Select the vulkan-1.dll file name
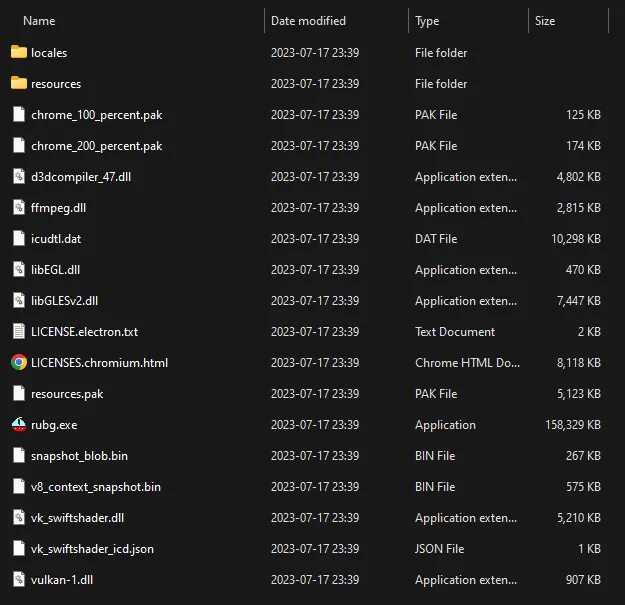This screenshot has height=605, width=625. click(62, 580)
